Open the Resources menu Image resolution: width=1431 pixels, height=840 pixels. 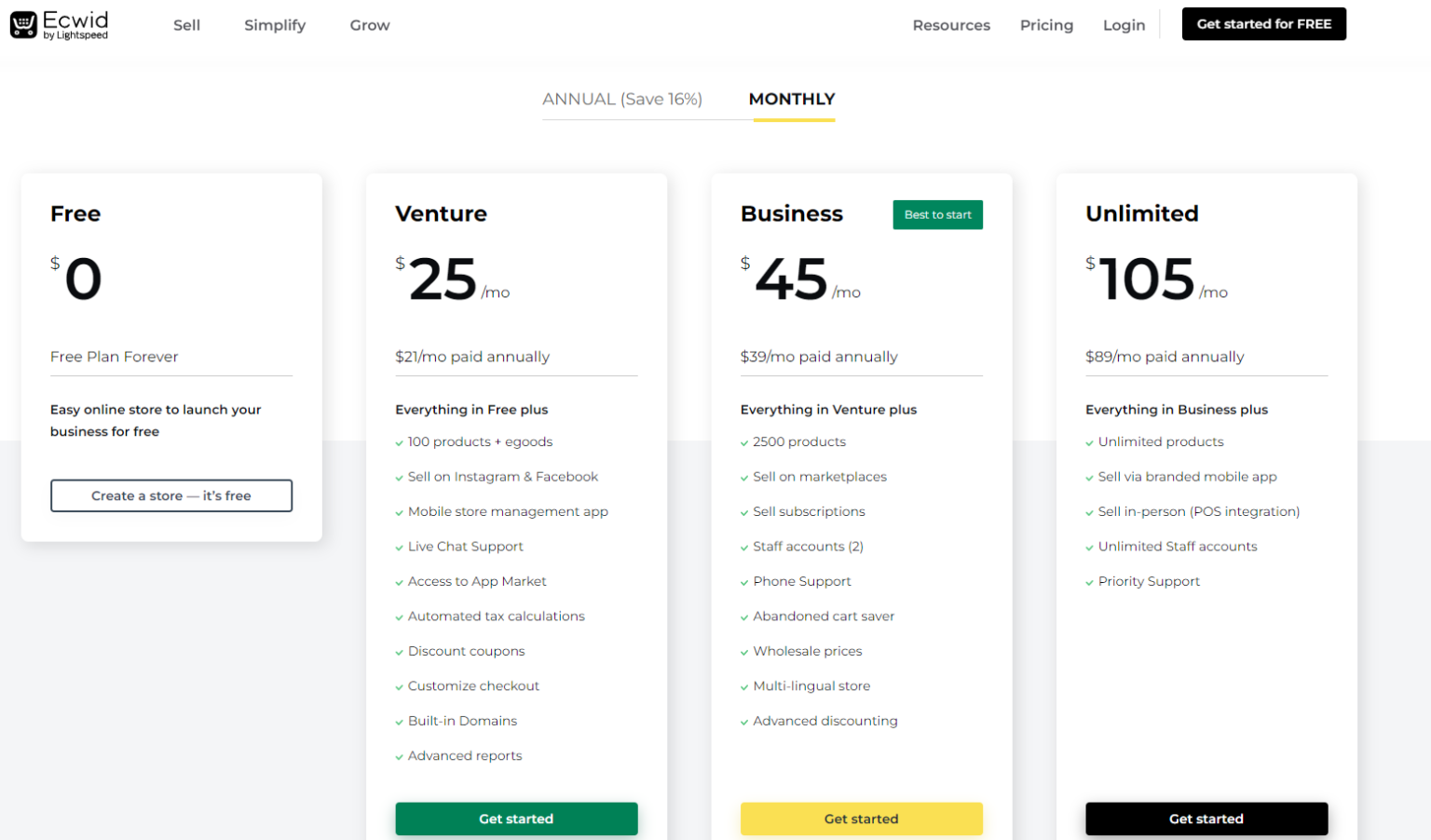pos(951,25)
